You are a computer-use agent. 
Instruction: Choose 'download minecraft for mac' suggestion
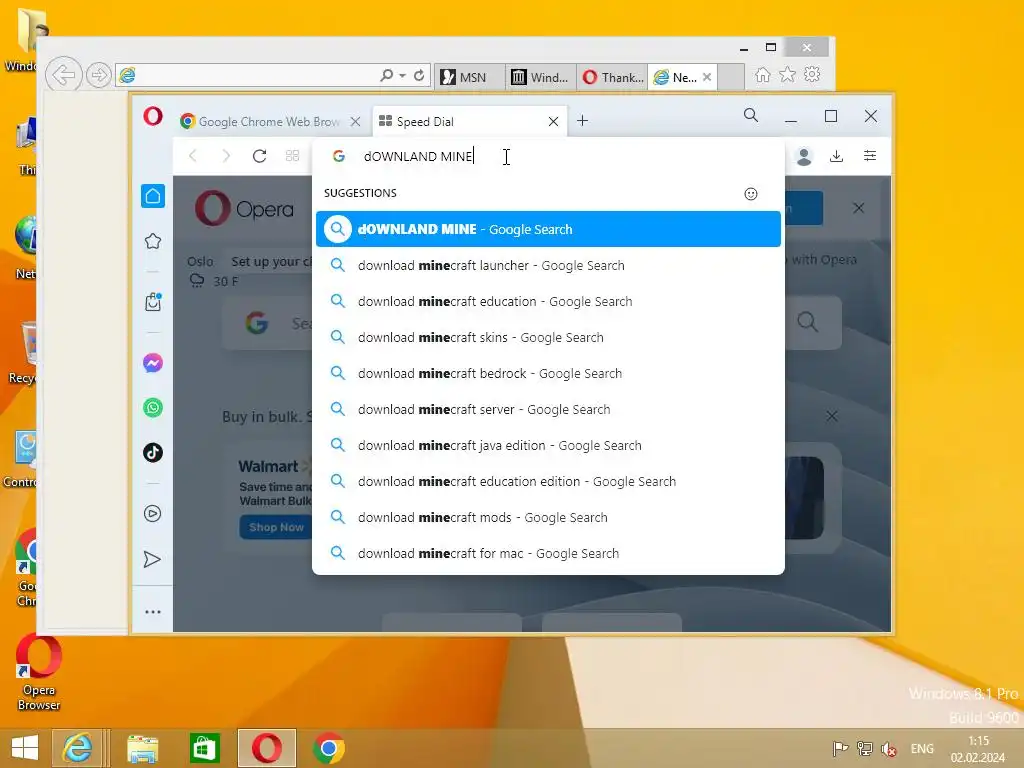tap(548, 553)
